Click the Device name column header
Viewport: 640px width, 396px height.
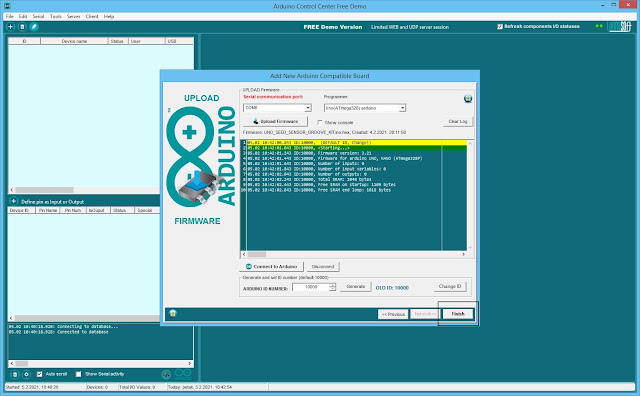tap(74, 41)
